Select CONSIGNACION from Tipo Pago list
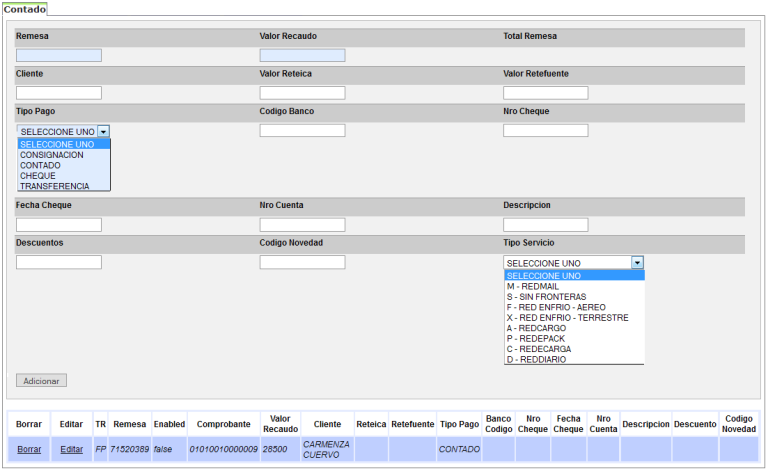Screen dimensions: 768x471 [52, 155]
